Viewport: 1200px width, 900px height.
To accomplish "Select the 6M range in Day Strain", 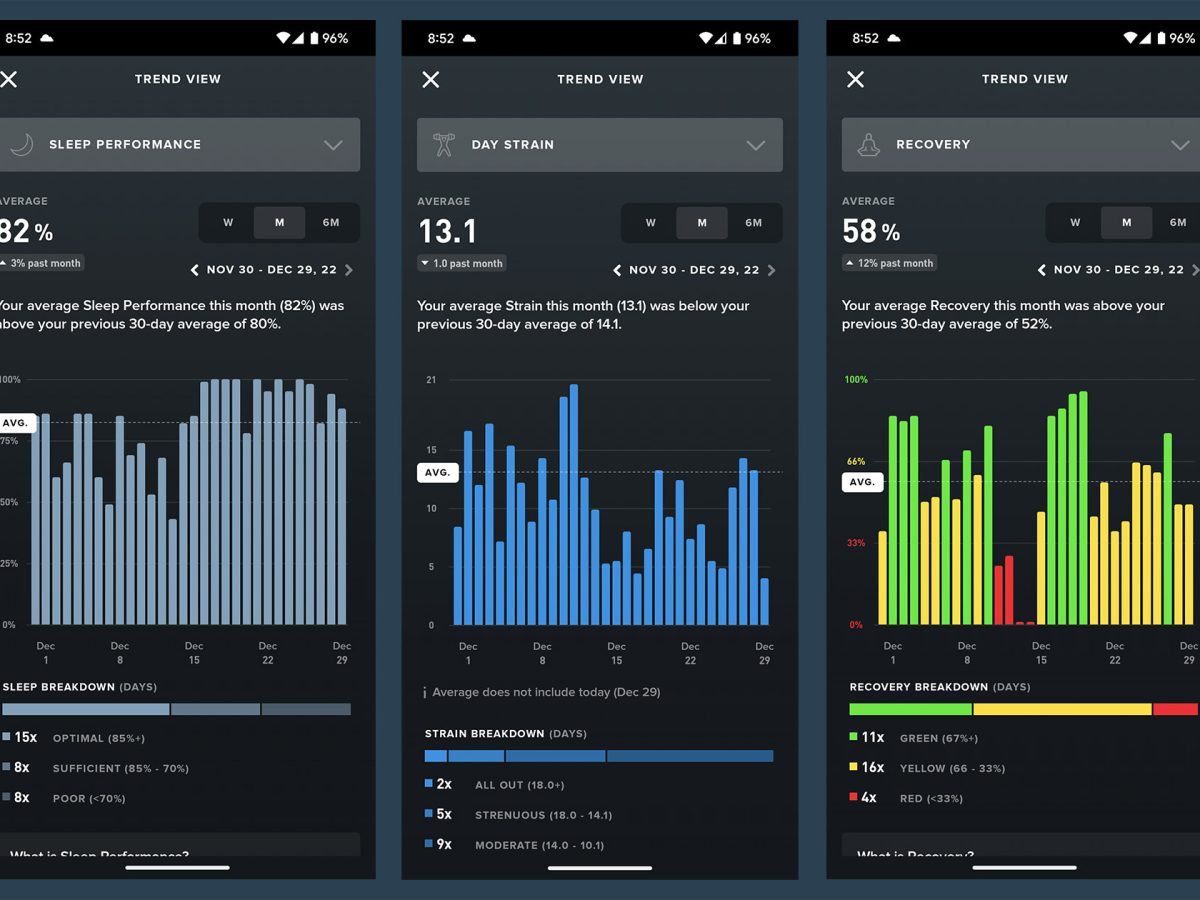I will pos(753,223).
